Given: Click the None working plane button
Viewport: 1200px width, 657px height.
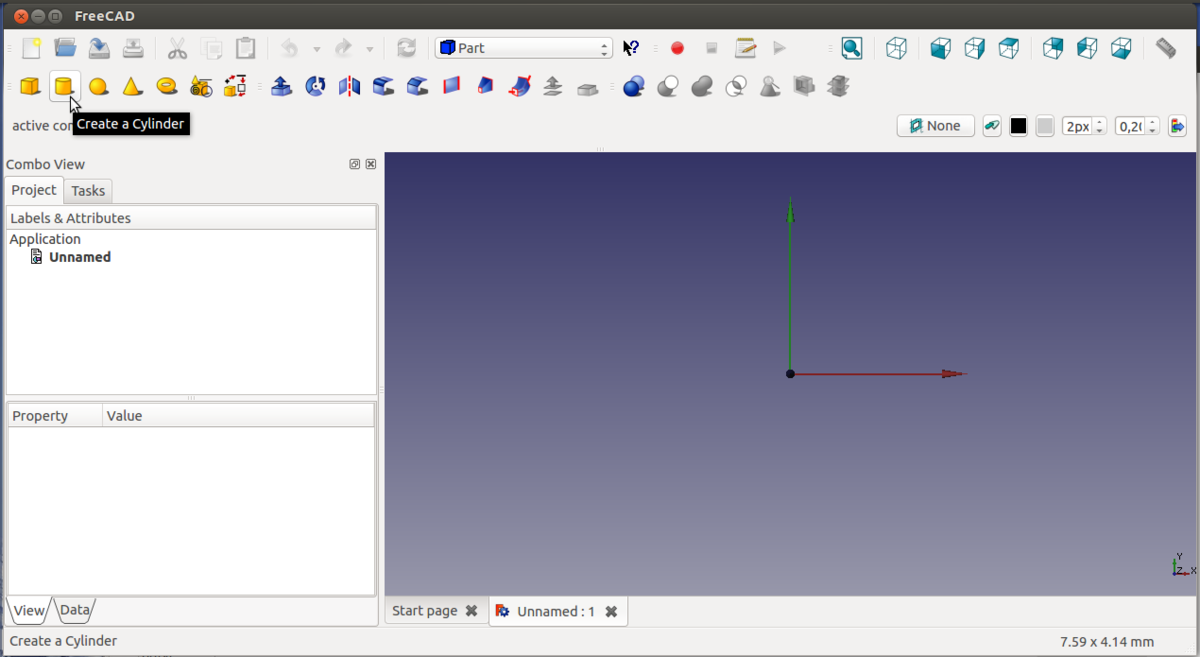Looking at the screenshot, I should [x=936, y=126].
